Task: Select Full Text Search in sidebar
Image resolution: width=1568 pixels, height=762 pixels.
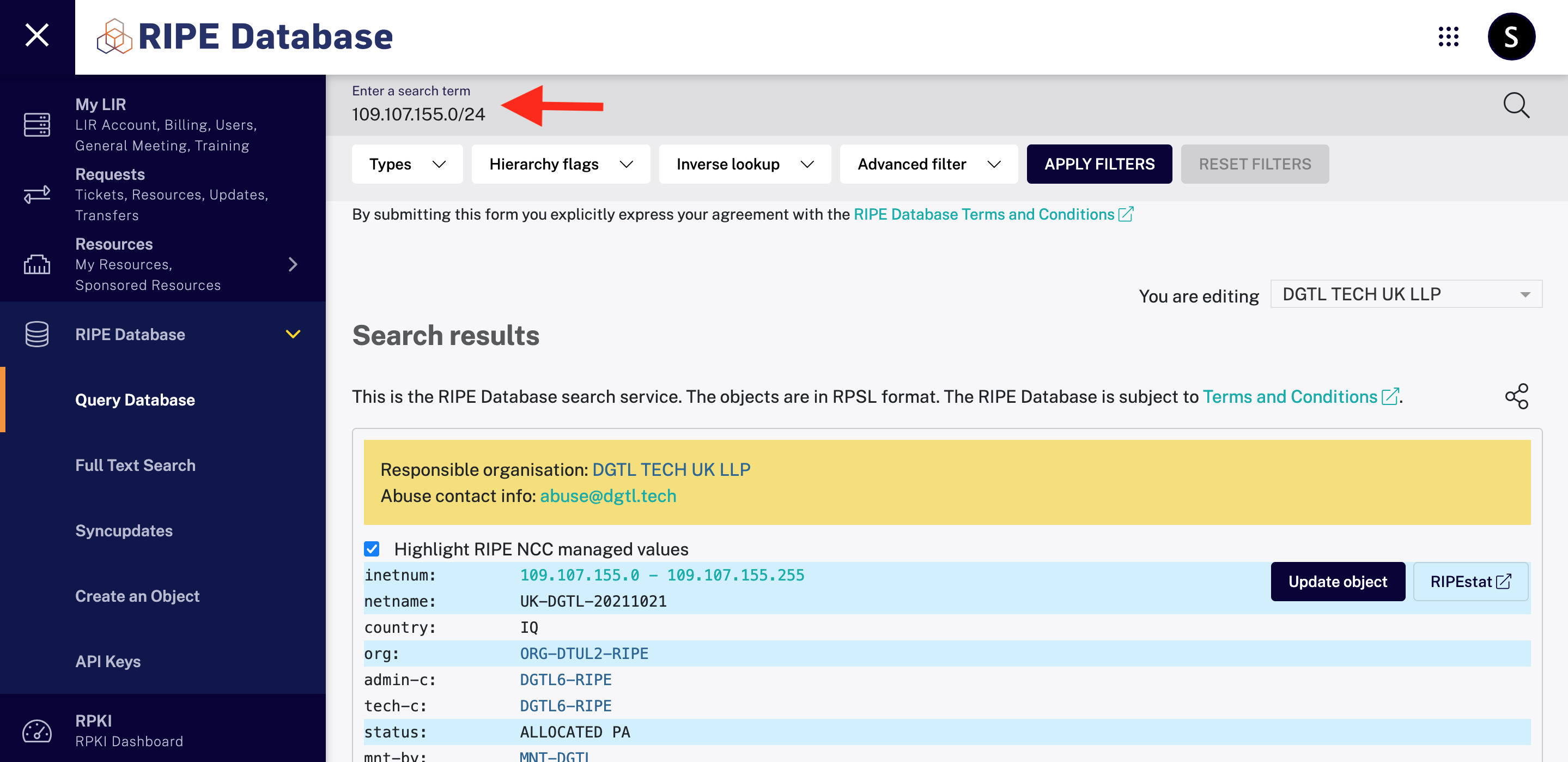Action: [135, 465]
